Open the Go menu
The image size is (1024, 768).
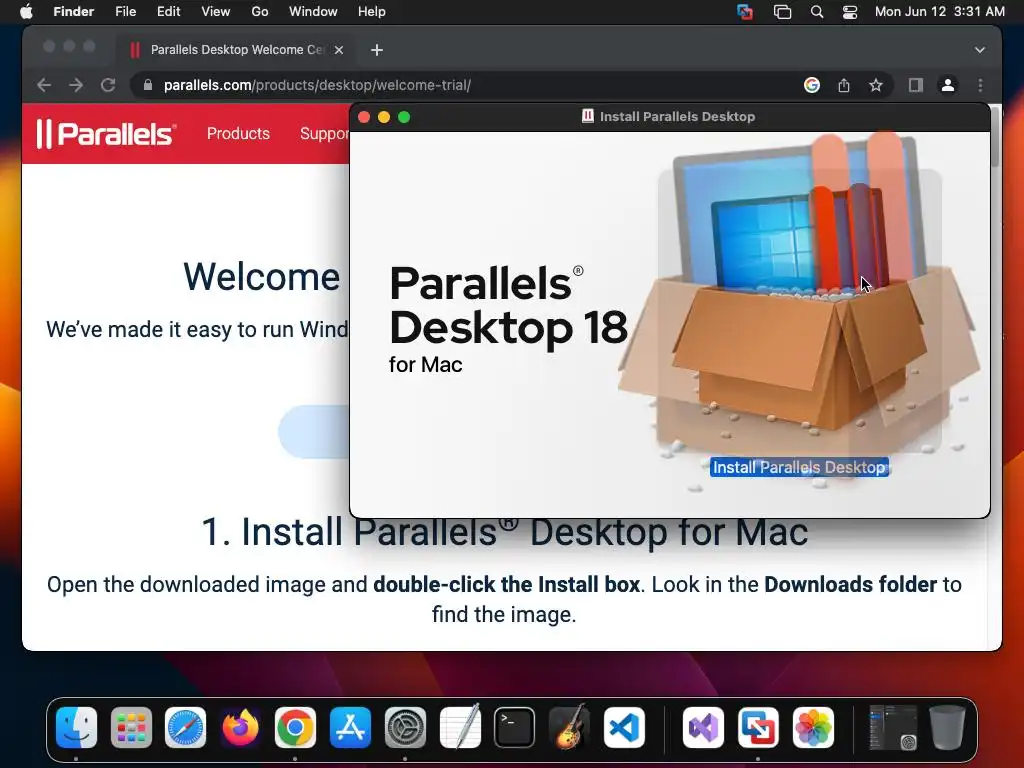[259, 12]
